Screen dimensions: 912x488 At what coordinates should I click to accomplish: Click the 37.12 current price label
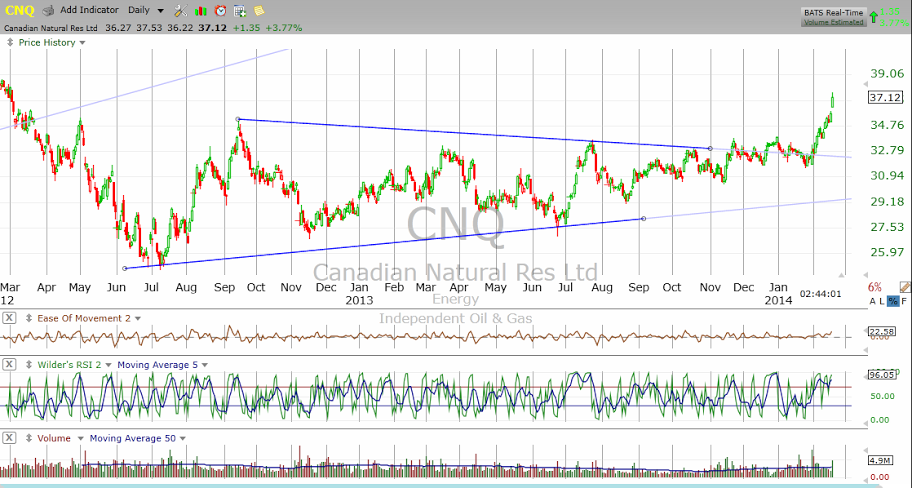pos(885,98)
